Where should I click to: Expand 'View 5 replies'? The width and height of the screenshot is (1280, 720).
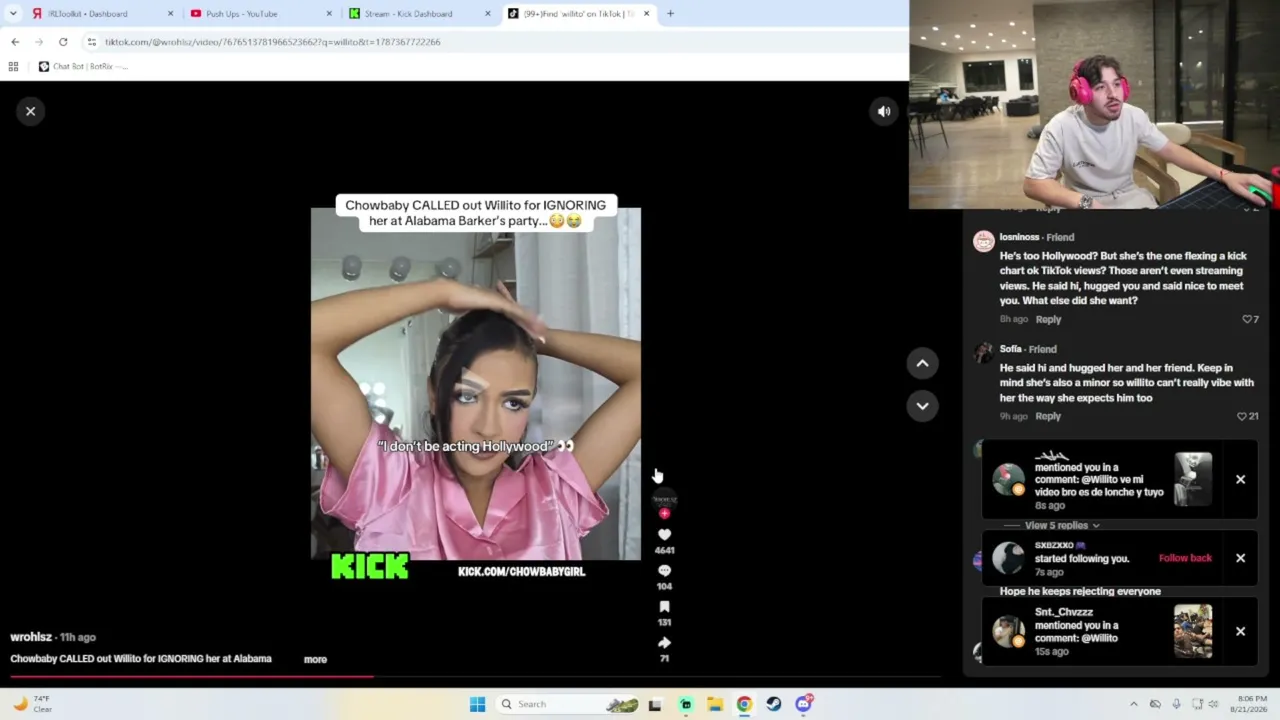[1062, 525]
